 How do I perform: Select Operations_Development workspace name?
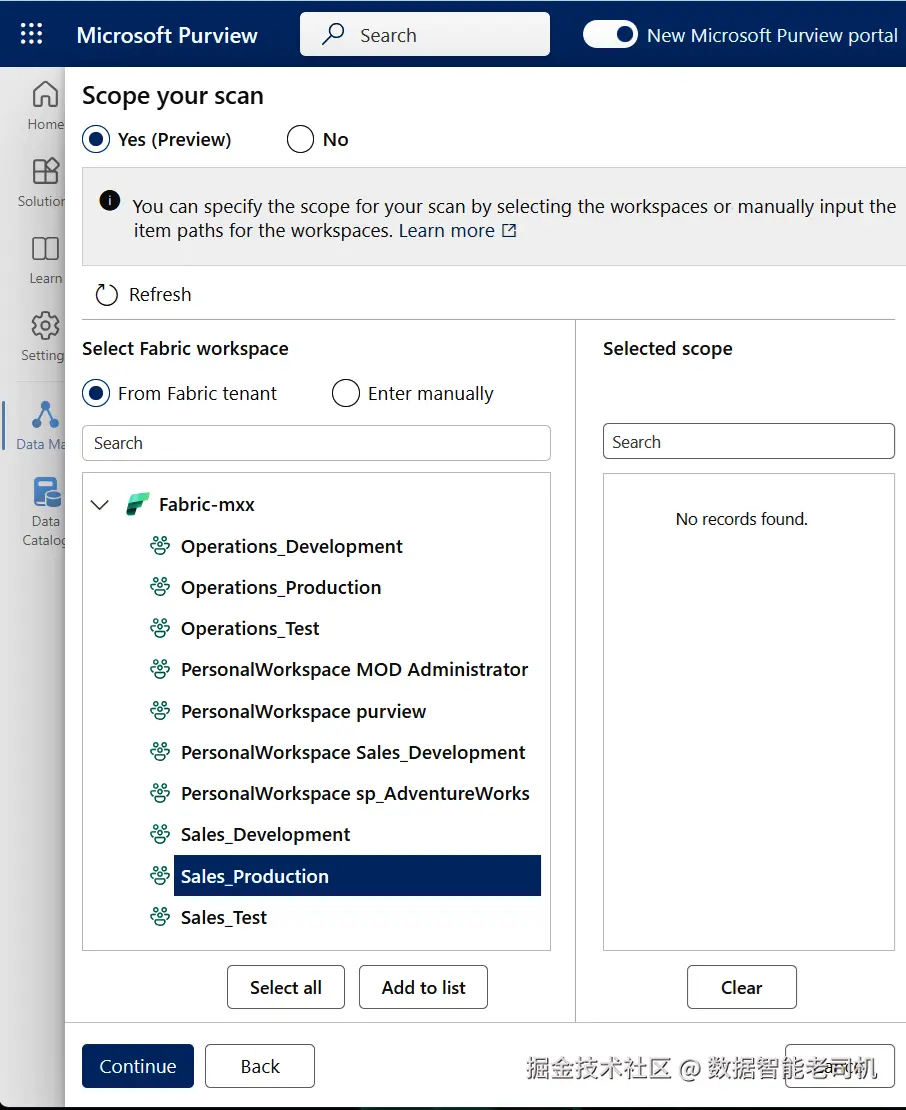[292, 547]
